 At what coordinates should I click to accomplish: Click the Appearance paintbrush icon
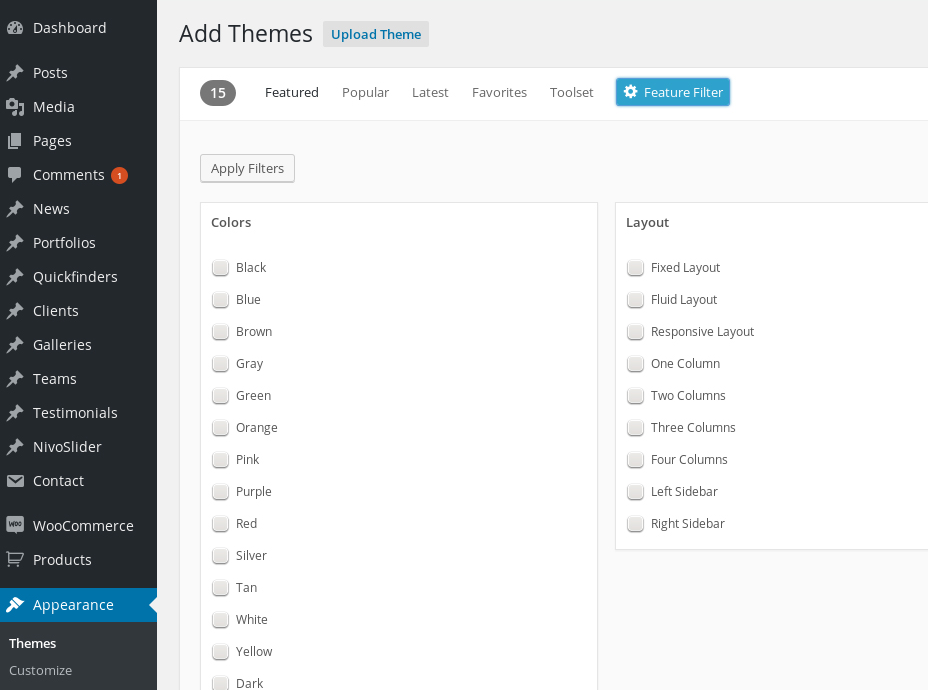click(x=15, y=605)
